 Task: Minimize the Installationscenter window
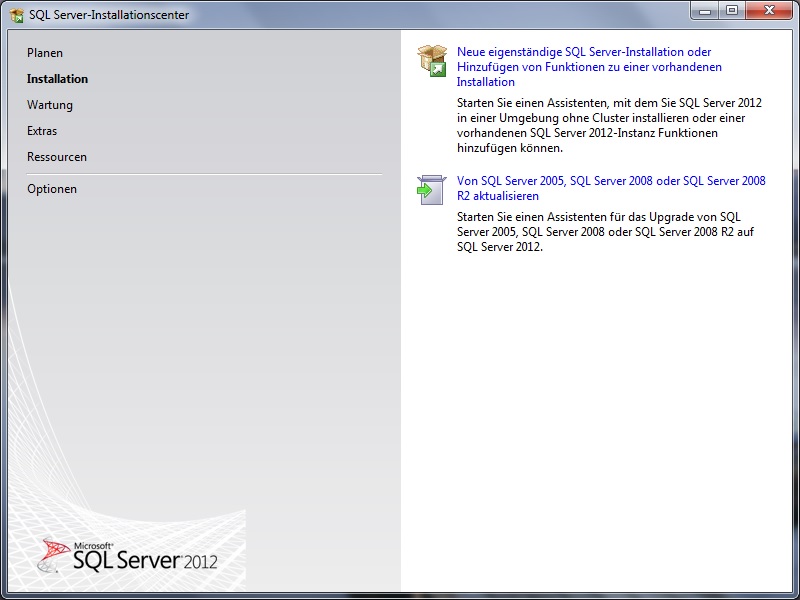point(705,11)
